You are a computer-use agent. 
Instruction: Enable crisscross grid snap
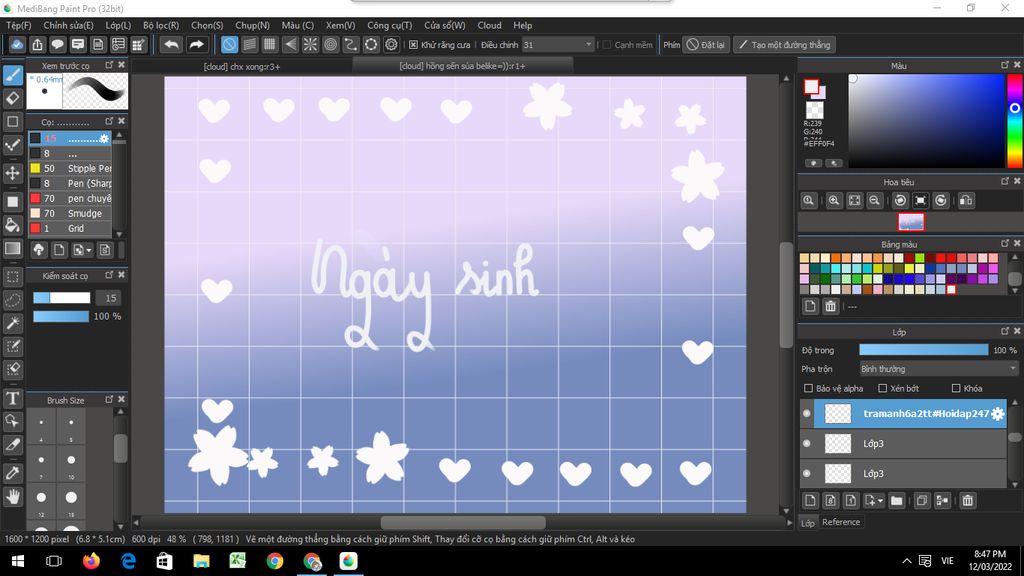click(270, 44)
